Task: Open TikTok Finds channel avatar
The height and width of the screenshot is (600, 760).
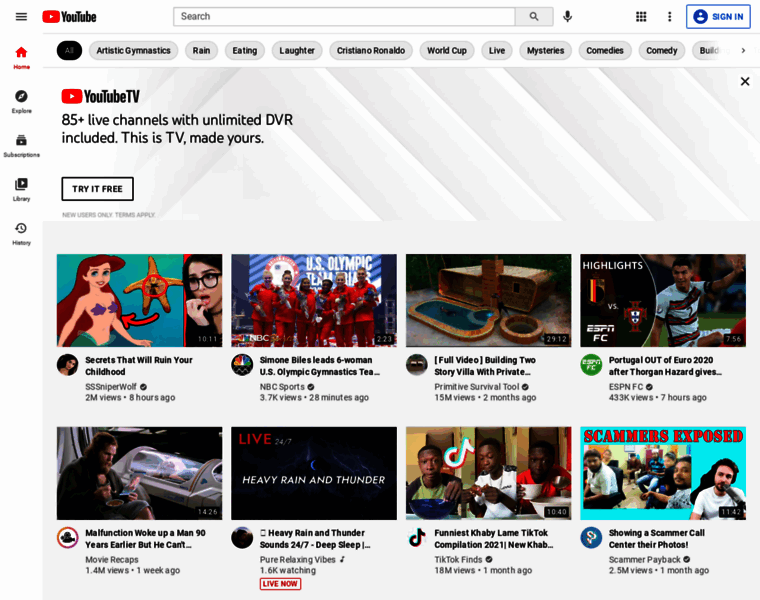Action: [416, 537]
